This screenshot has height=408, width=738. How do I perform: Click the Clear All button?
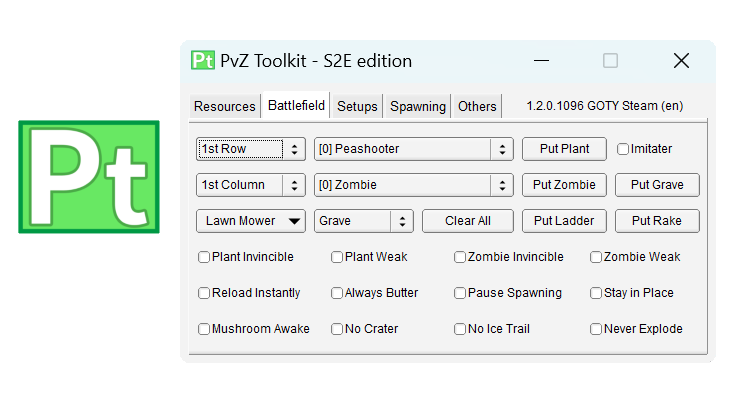pyautogui.click(x=468, y=221)
